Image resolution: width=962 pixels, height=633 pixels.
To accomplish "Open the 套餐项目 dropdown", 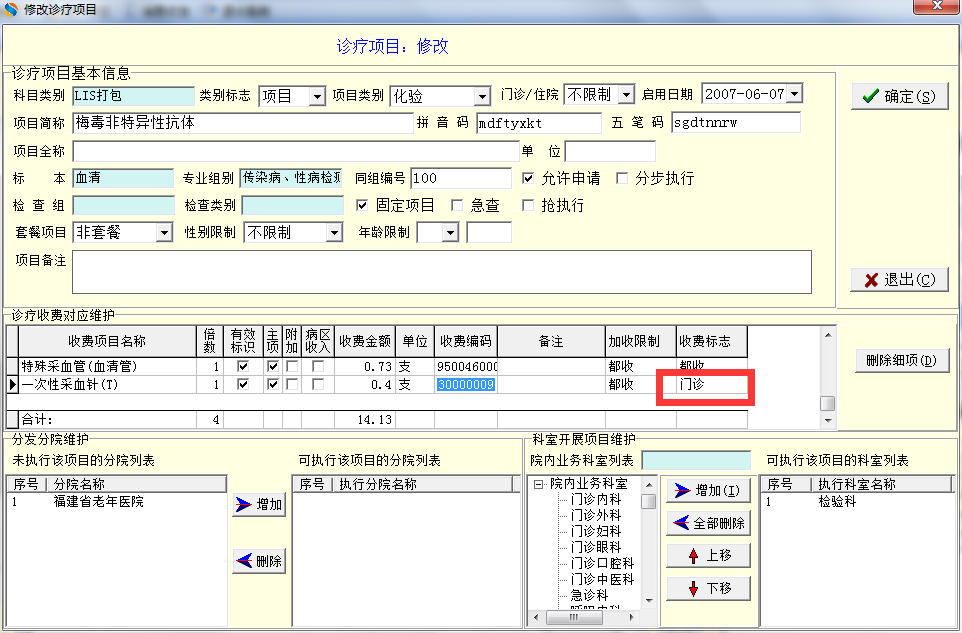I will click(164, 232).
